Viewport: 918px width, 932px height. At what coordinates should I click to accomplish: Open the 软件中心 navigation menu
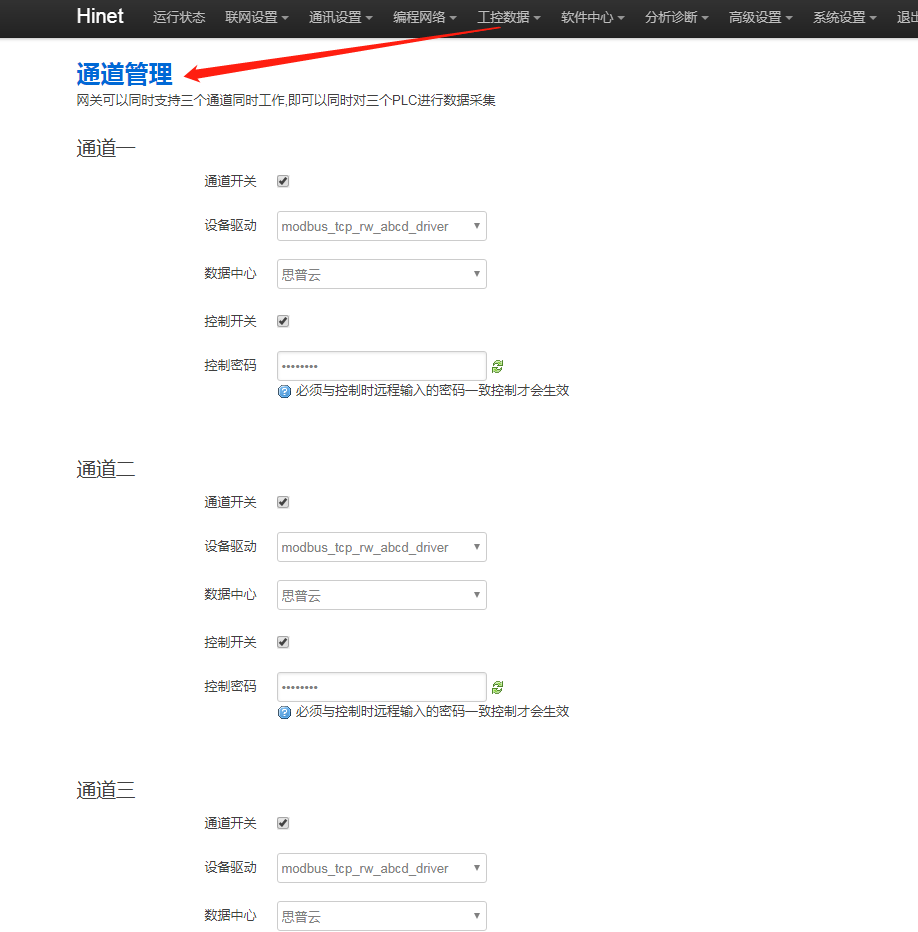click(x=593, y=18)
